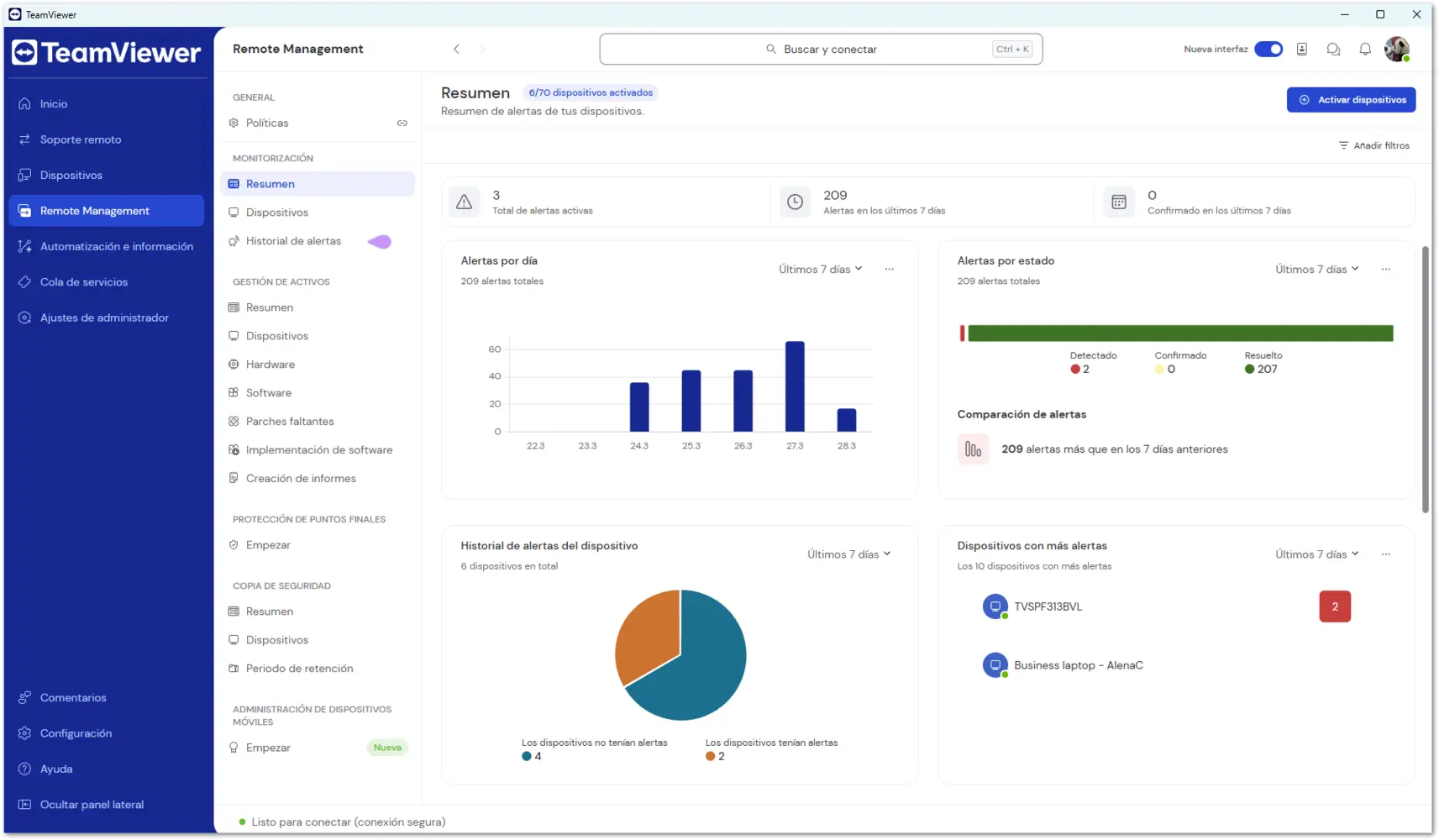The width and height of the screenshot is (1439, 840).
Task: Click the TeamViewer logo in sidebar
Action: (106, 53)
